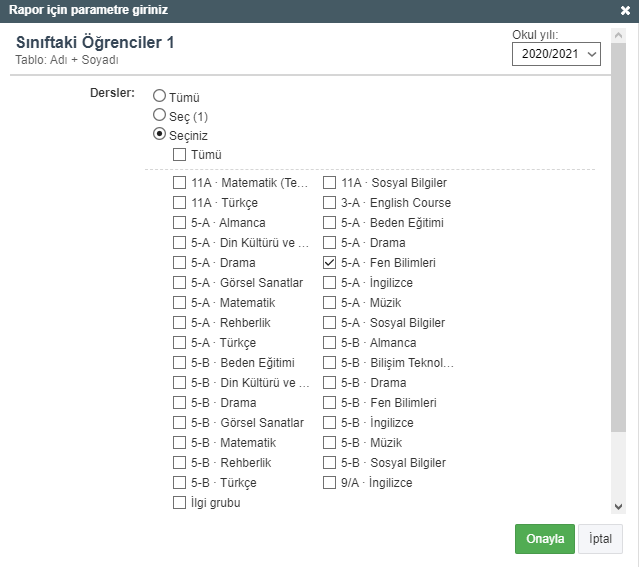Check 3-A English Course
The height and width of the screenshot is (567, 639).
(x=329, y=203)
